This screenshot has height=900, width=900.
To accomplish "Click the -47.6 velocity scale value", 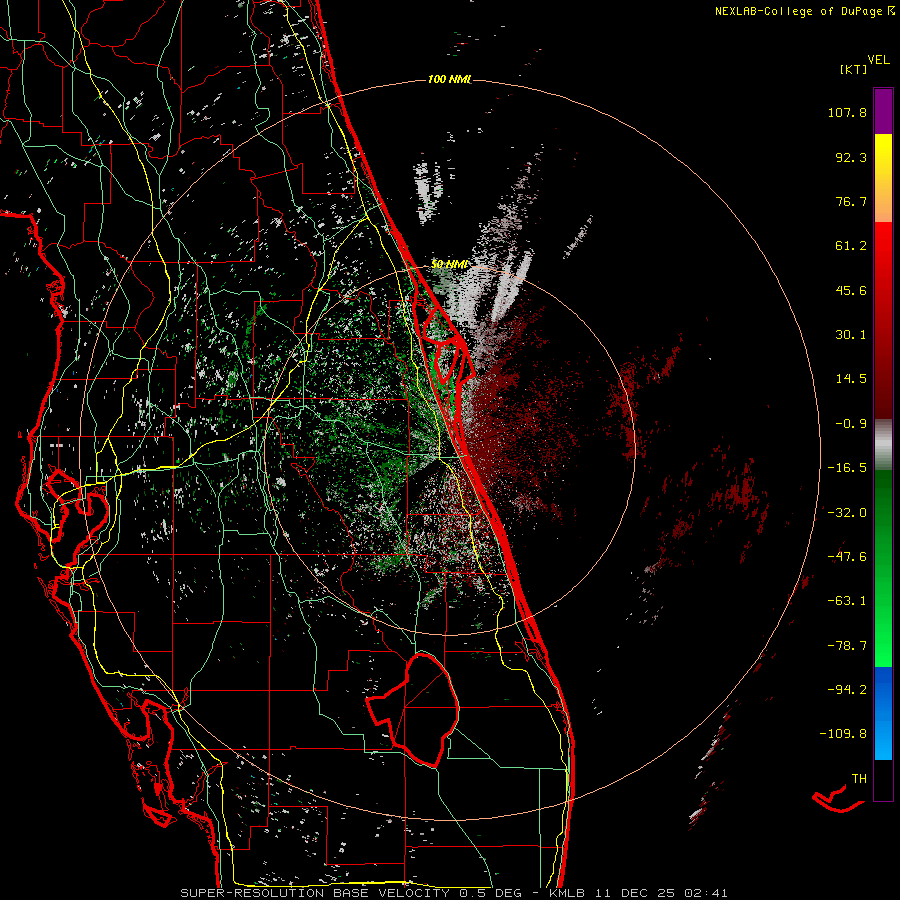I will coord(847,557).
